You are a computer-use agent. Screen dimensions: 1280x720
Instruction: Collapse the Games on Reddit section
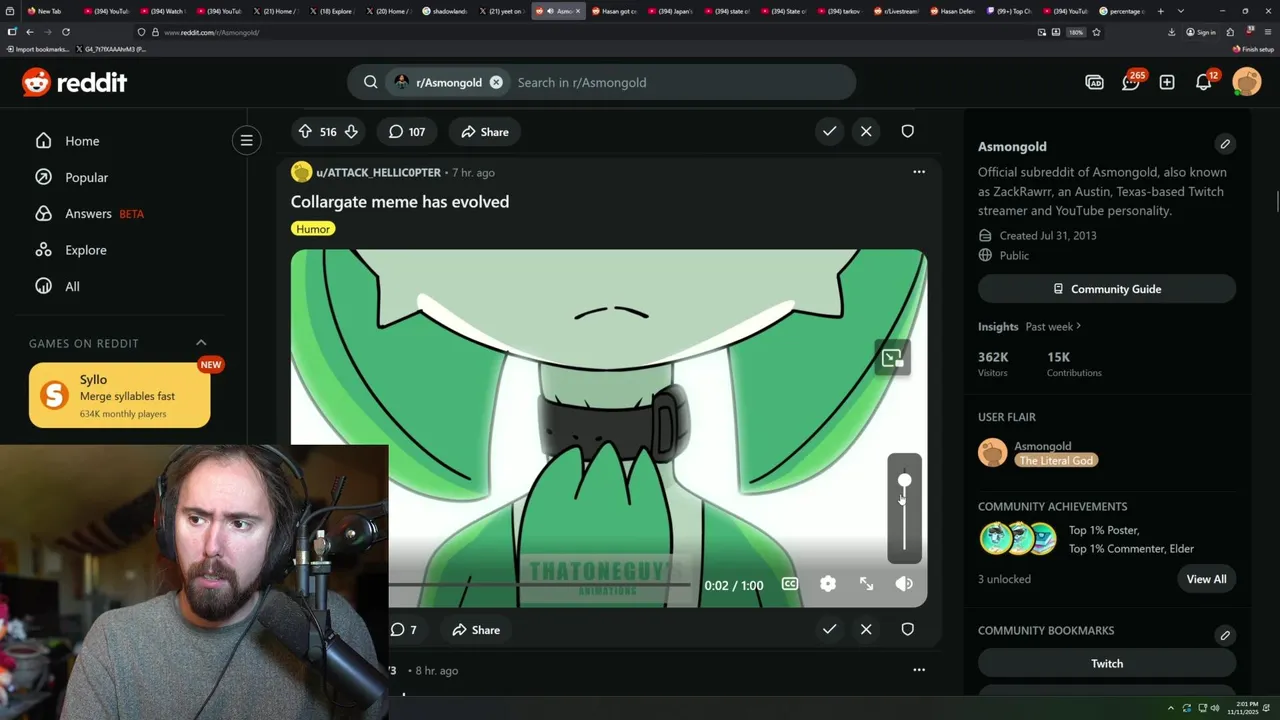[201, 343]
